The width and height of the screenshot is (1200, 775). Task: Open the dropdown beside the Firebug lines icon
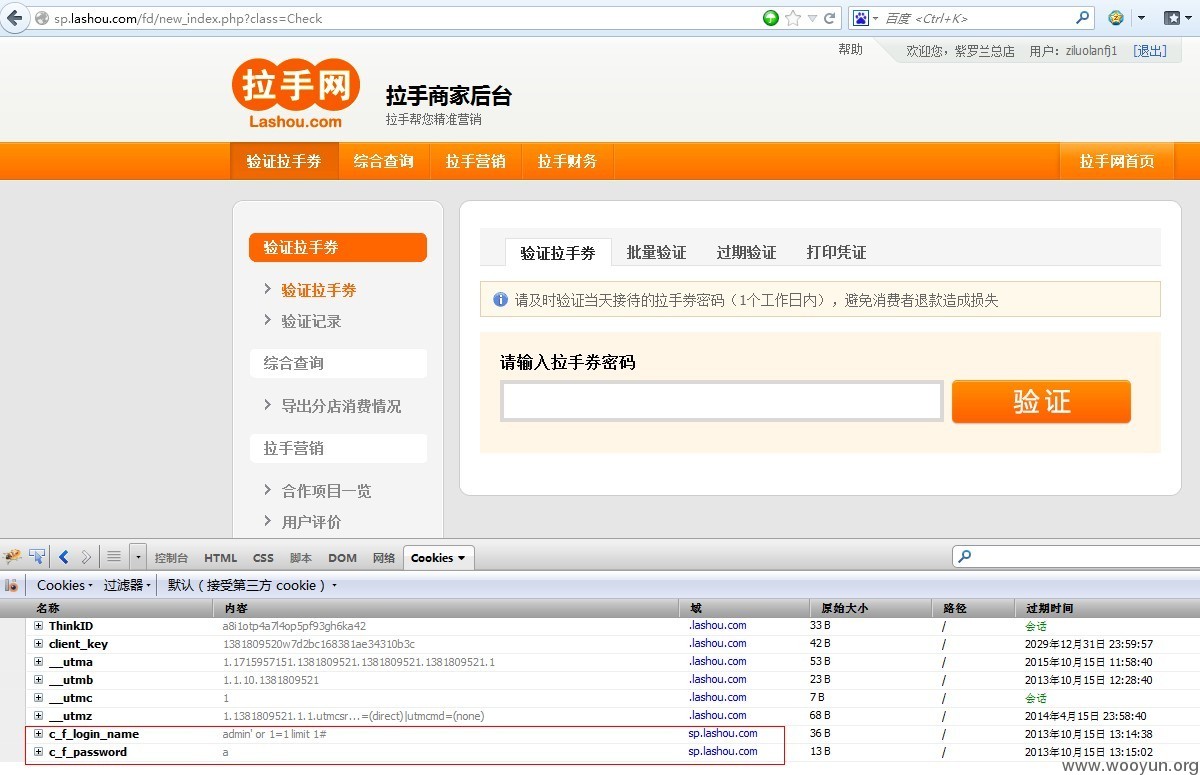click(x=137, y=557)
